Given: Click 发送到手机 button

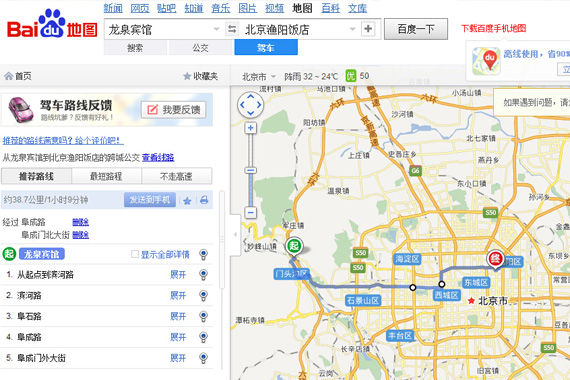Looking at the screenshot, I should pyautogui.click(x=150, y=200).
